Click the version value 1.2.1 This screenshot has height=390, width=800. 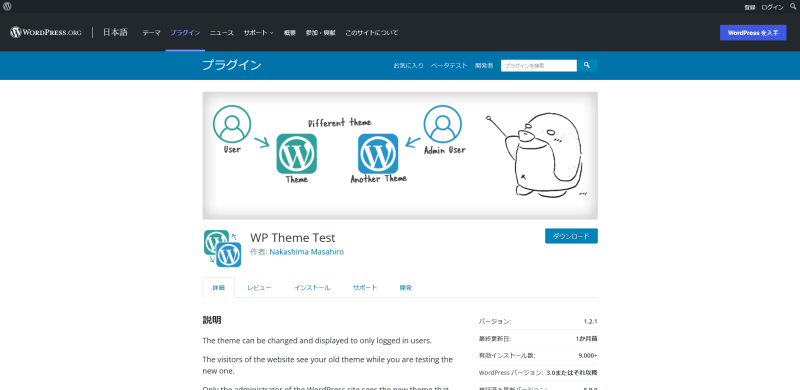(590, 322)
